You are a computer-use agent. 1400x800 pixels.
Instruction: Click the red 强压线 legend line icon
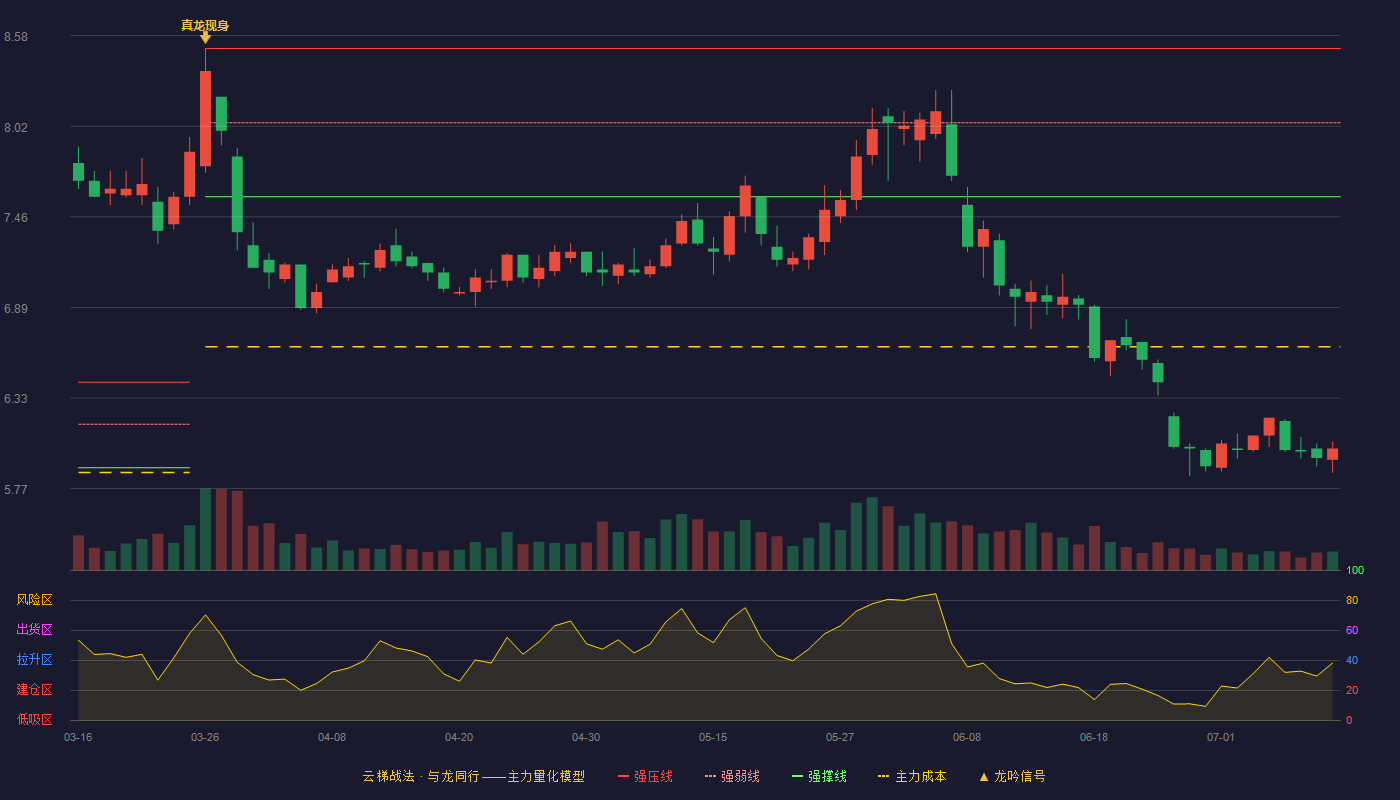coord(623,776)
